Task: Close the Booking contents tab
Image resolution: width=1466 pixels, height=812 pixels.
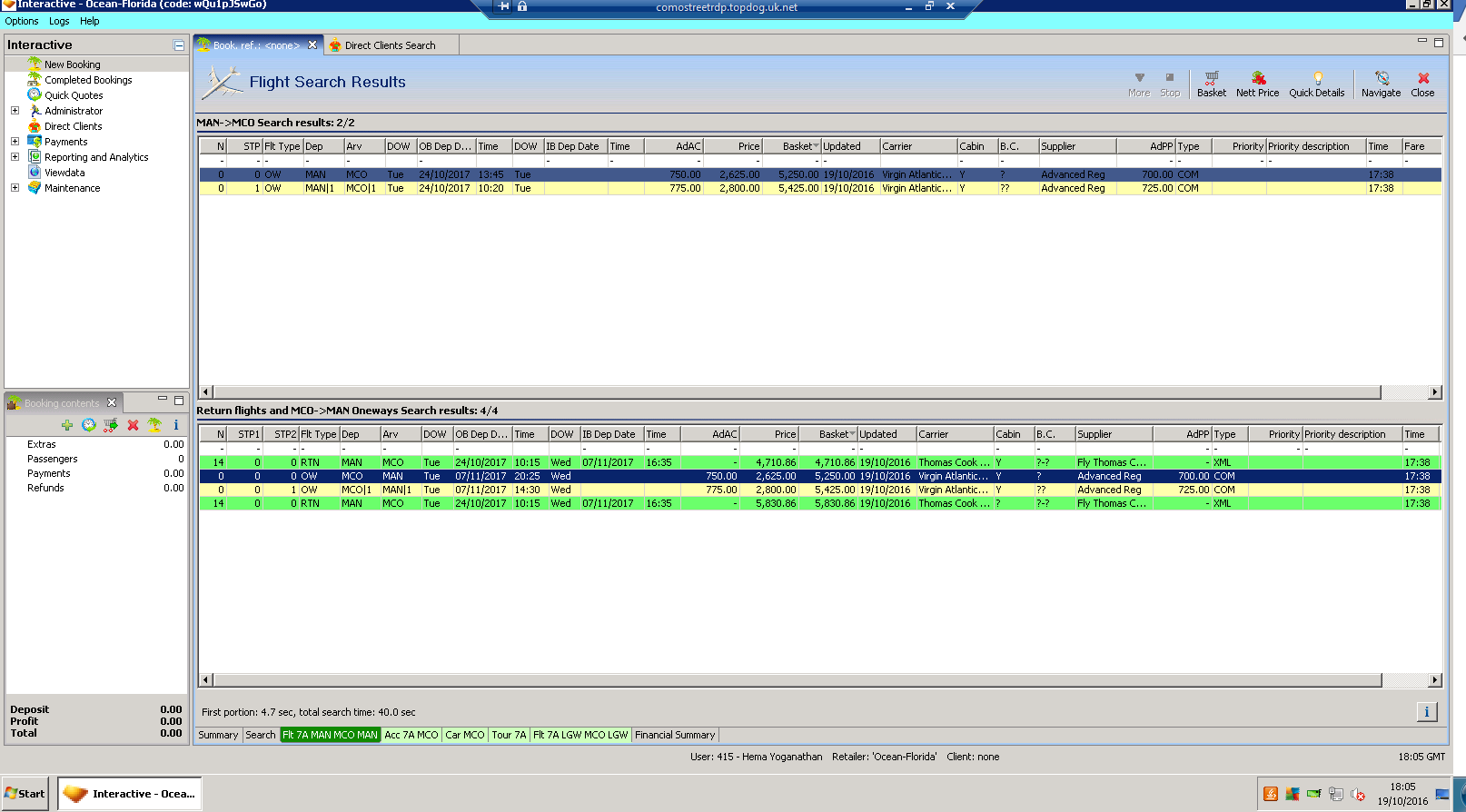Action: pos(112,402)
